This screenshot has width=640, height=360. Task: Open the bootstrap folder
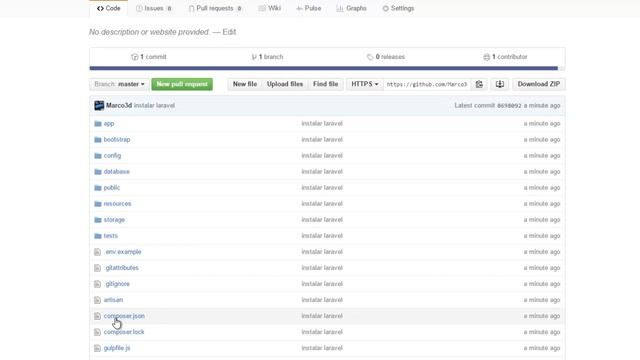tap(117, 140)
